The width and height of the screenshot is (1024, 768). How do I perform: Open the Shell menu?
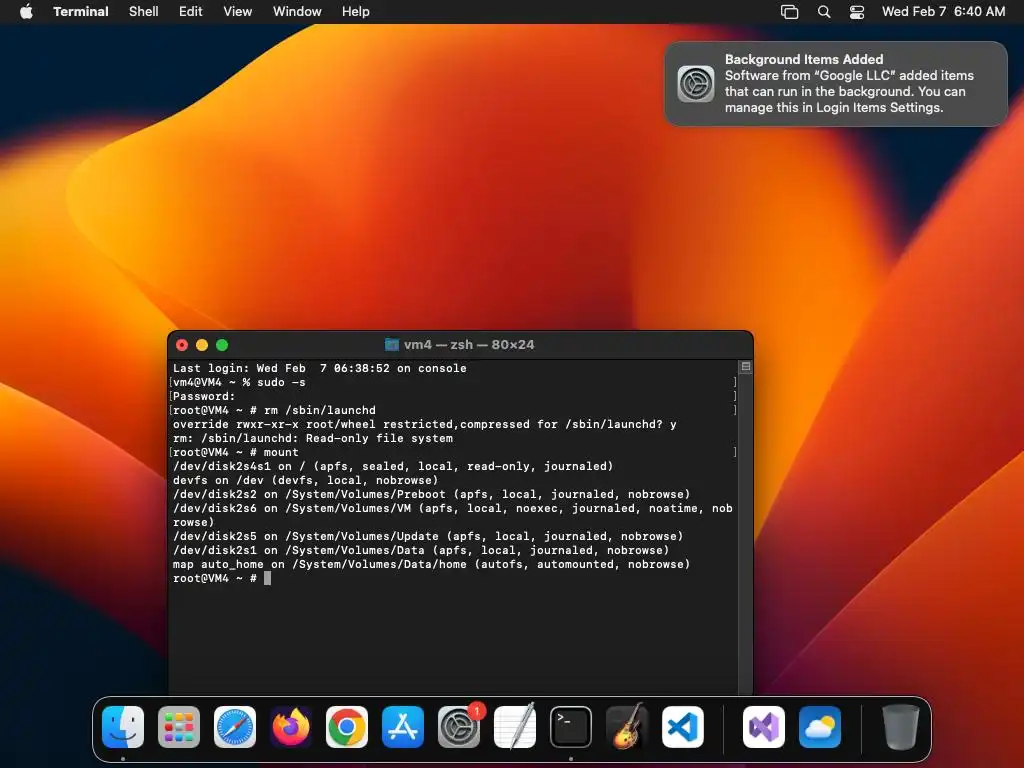(x=144, y=12)
